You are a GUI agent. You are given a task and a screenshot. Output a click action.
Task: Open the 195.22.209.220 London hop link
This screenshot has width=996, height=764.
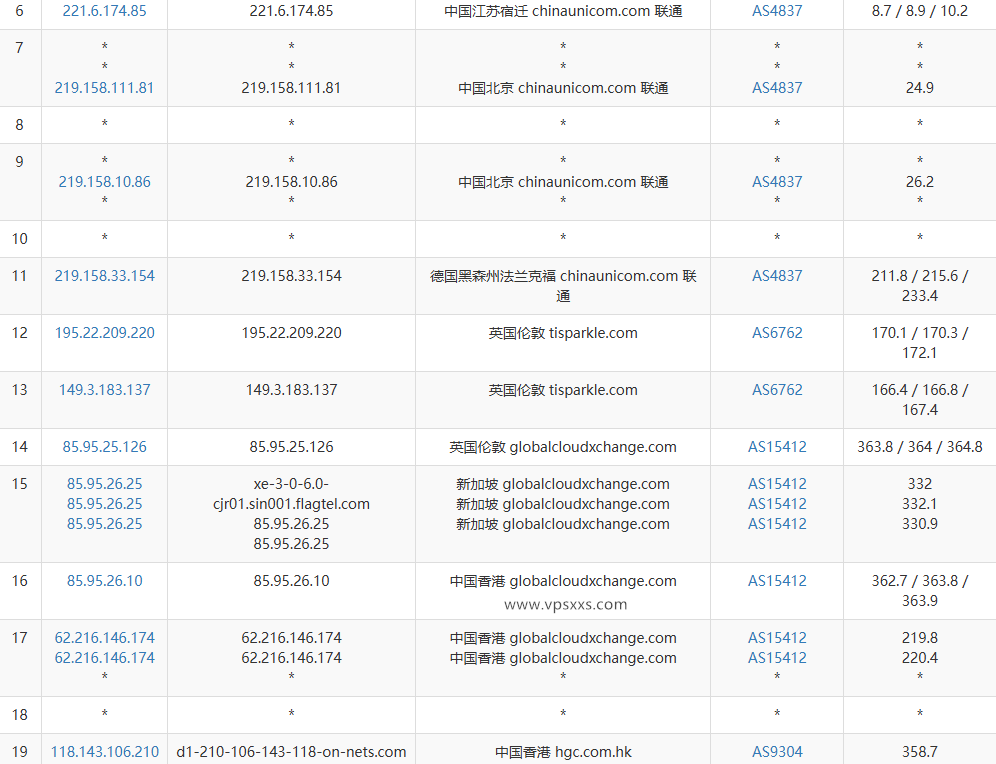pyautogui.click(x=104, y=332)
